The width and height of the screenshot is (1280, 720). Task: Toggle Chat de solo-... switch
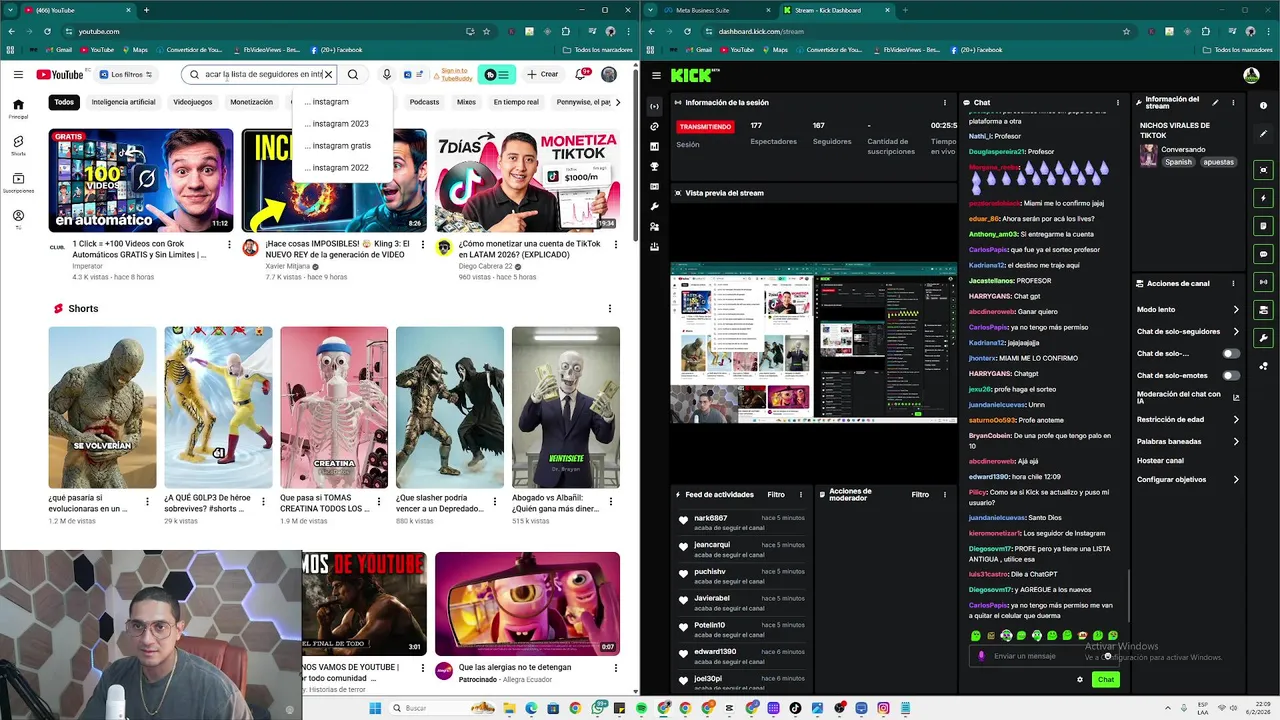[1231, 354]
